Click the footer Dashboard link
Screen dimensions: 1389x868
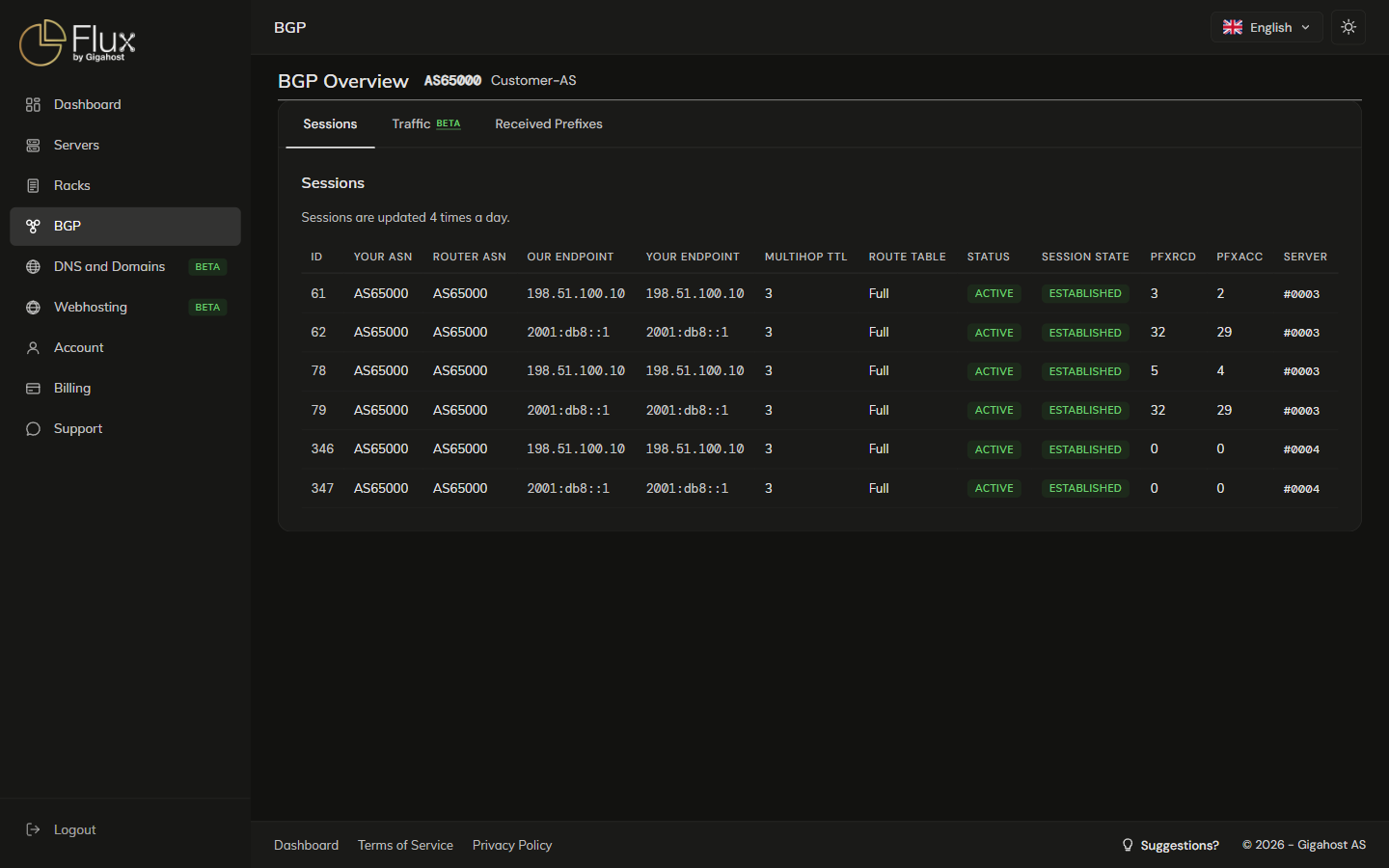coord(306,845)
